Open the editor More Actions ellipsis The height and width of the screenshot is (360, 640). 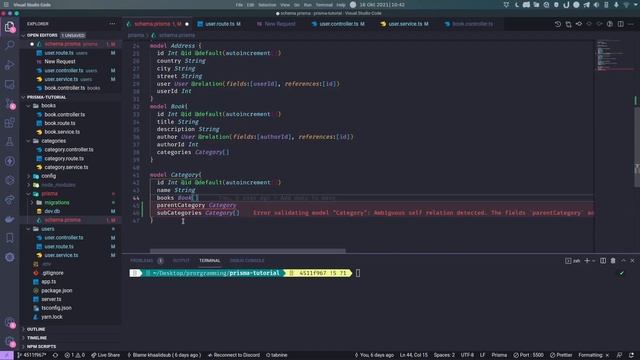pyautogui.click(x=631, y=24)
